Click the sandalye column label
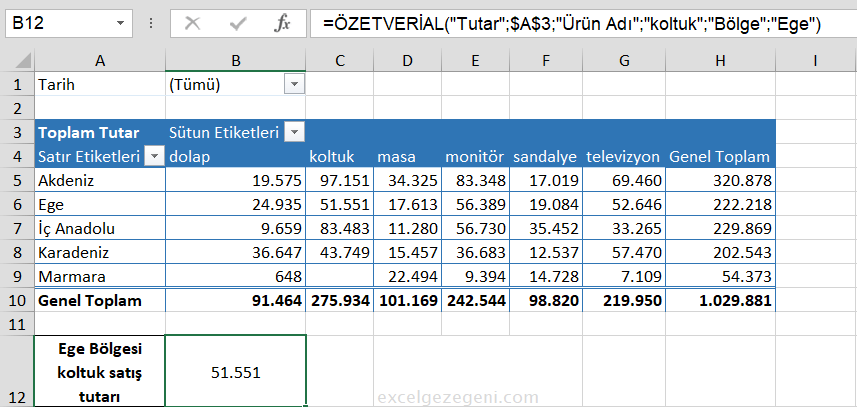 pyautogui.click(x=546, y=157)
